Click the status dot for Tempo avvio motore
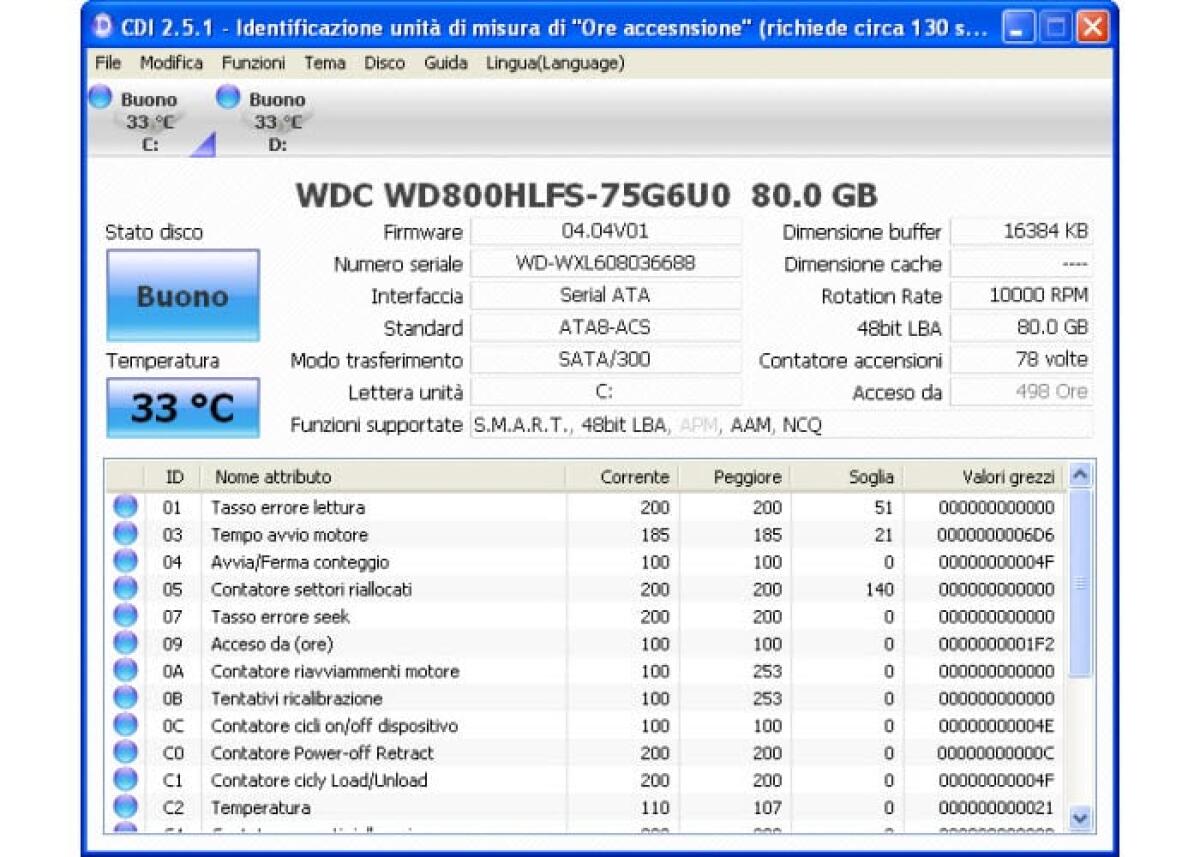1200x857 pixels. point(125,535)
